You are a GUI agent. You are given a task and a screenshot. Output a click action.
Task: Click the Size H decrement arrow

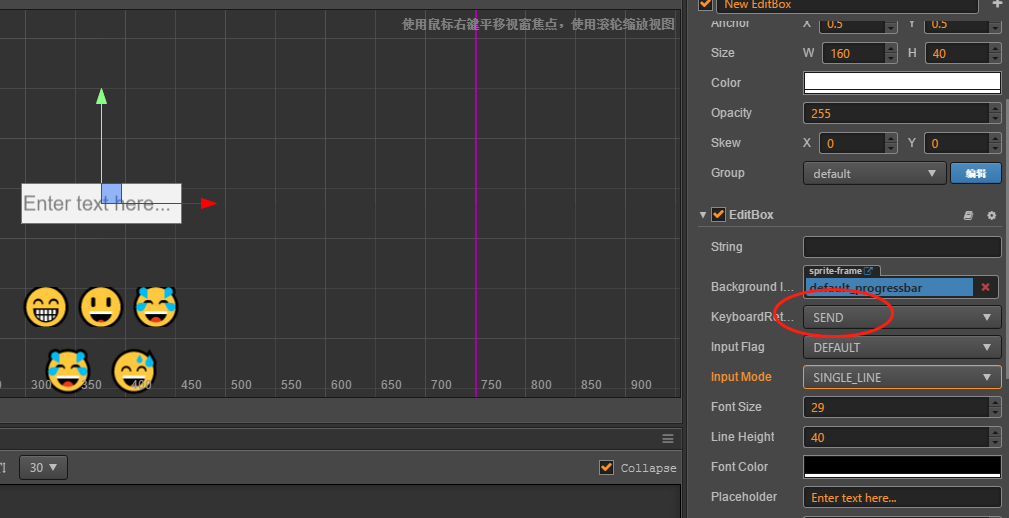(x=995, y=59)
